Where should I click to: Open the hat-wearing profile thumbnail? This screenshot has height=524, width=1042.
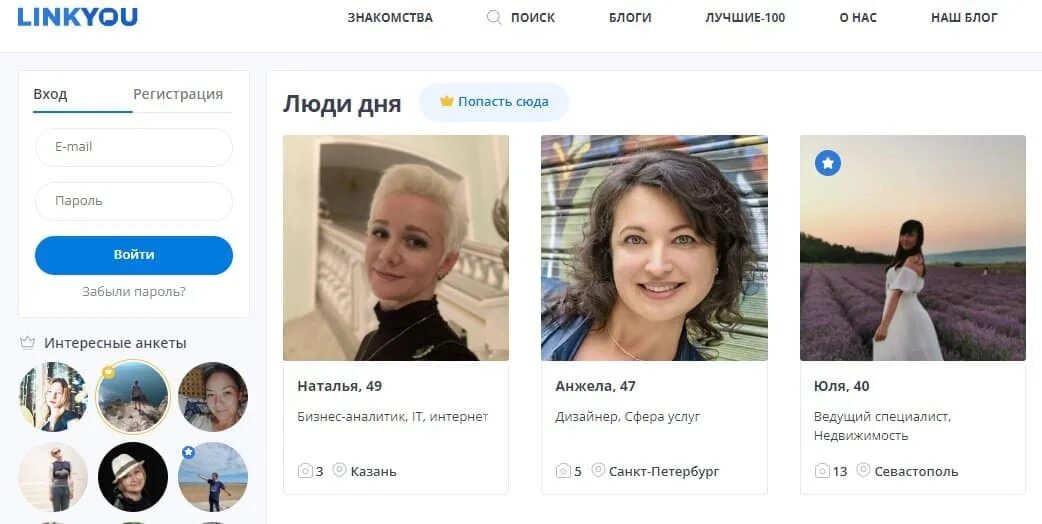click(133, 477)
